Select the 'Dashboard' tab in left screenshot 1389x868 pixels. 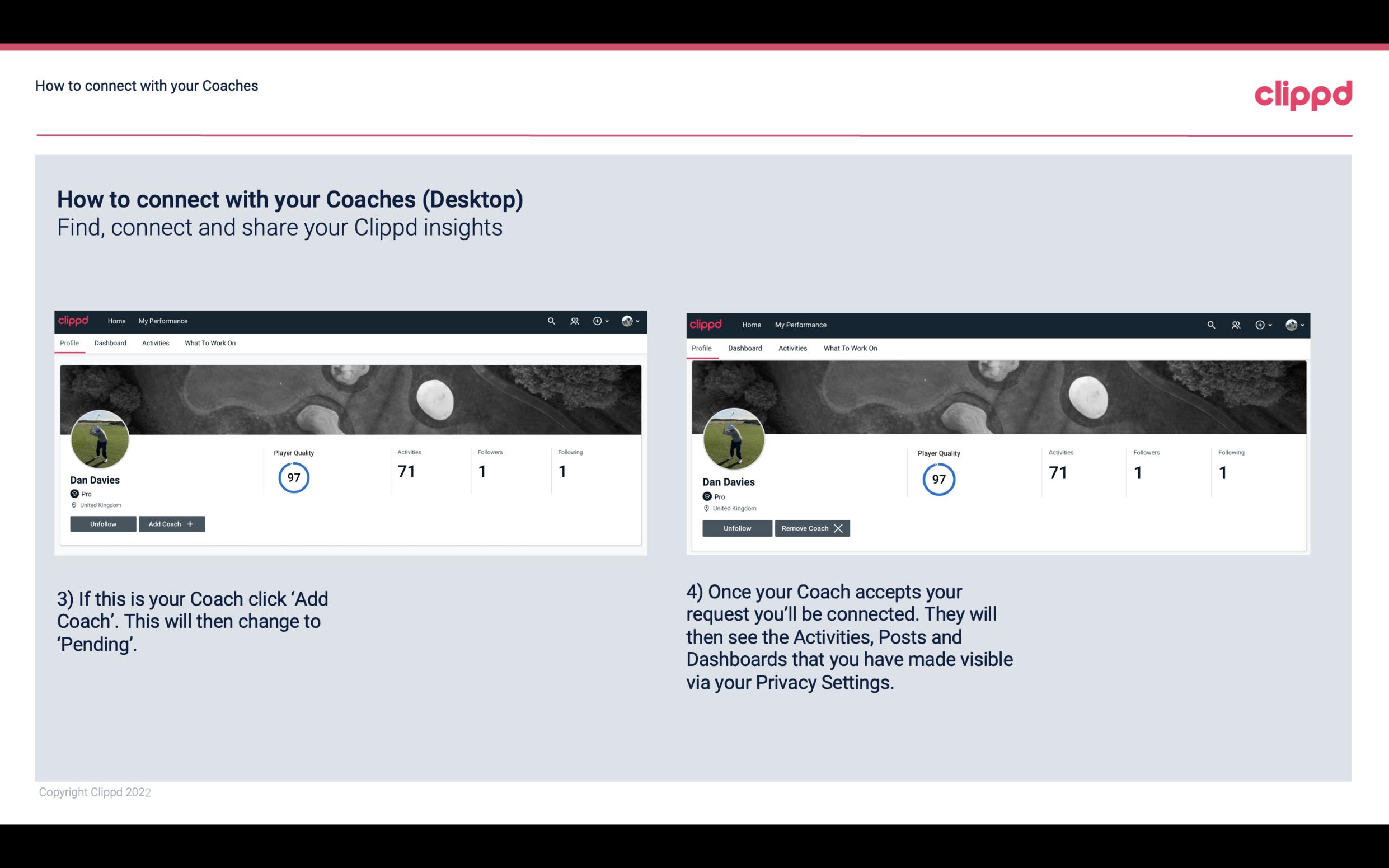[110, 343]
